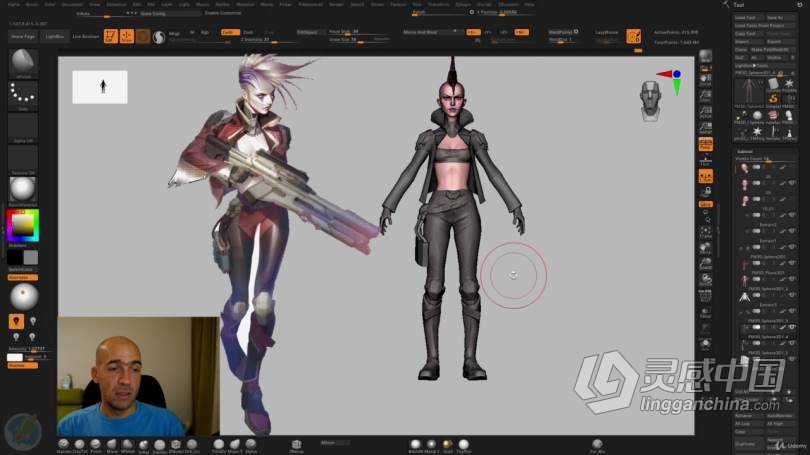Click BPR render icon on right shelf
Image resolution: width=810 pixels, height=455 pixels.
[x=705, y=56]
